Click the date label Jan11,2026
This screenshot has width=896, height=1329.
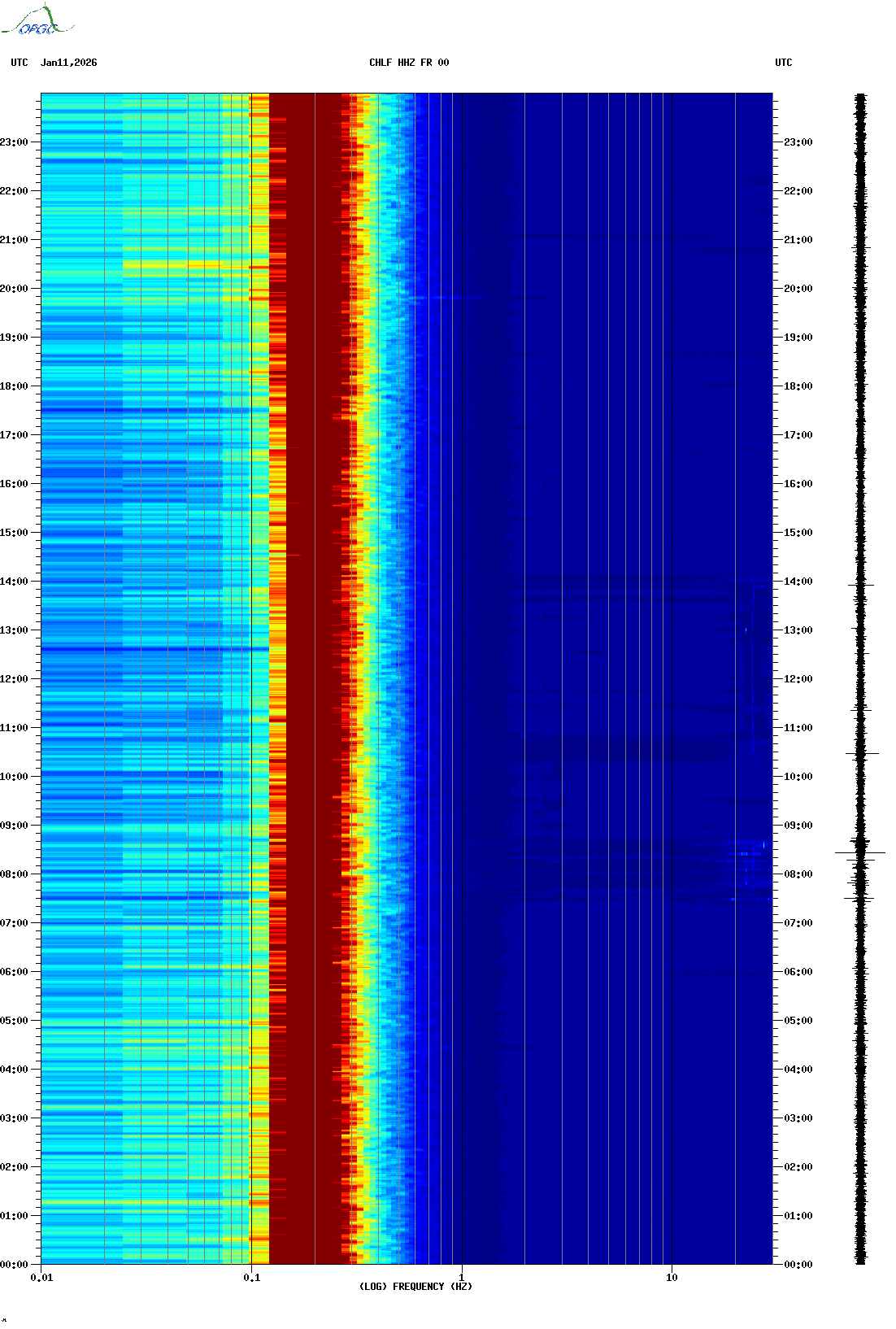(68, 63)
